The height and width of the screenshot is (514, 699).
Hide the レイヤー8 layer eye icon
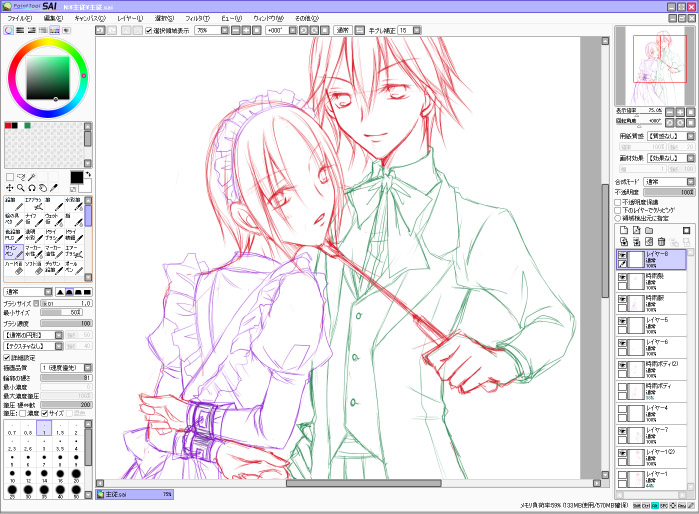(622, 255)
